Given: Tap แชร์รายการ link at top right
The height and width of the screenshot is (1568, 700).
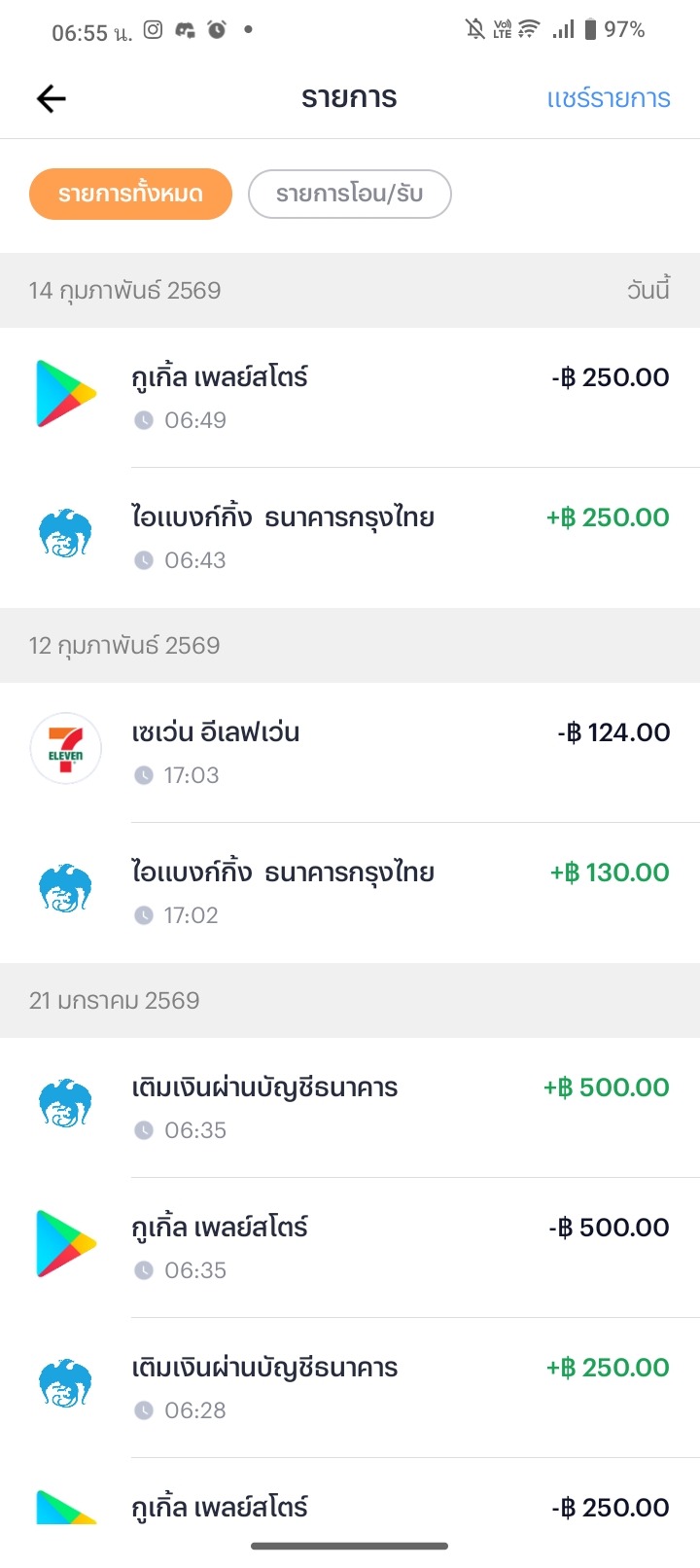Looking at the screenshot, I should pyautogui.click(x=609, y=98).
